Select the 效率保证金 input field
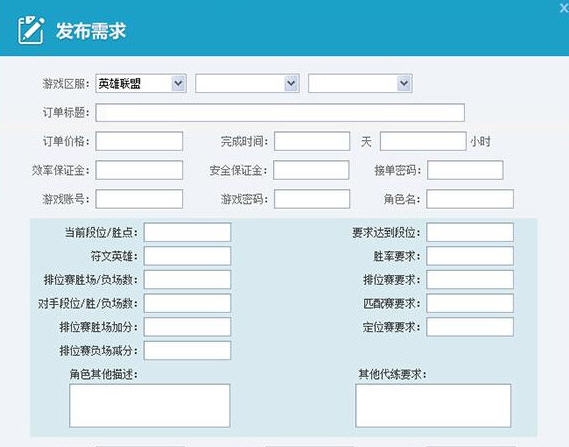This screenshot has width=569, height=447. point(139,170)
